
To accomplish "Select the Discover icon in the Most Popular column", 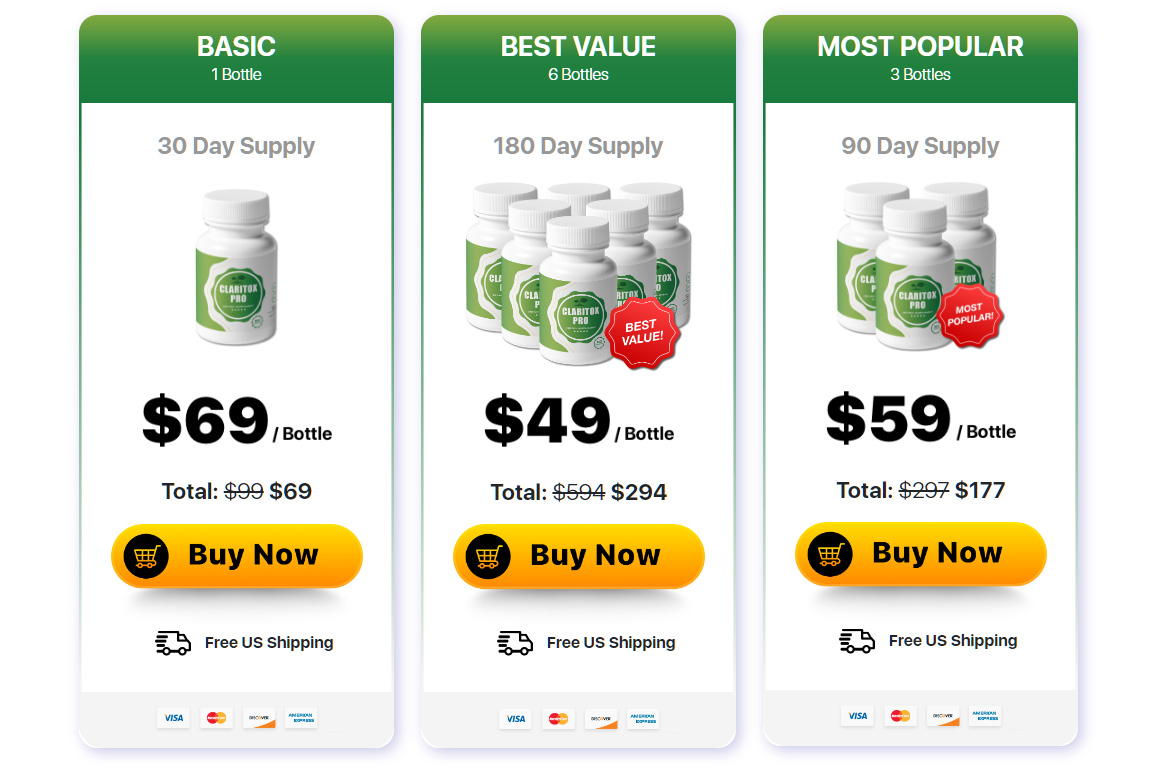I will tap(941, 716).
